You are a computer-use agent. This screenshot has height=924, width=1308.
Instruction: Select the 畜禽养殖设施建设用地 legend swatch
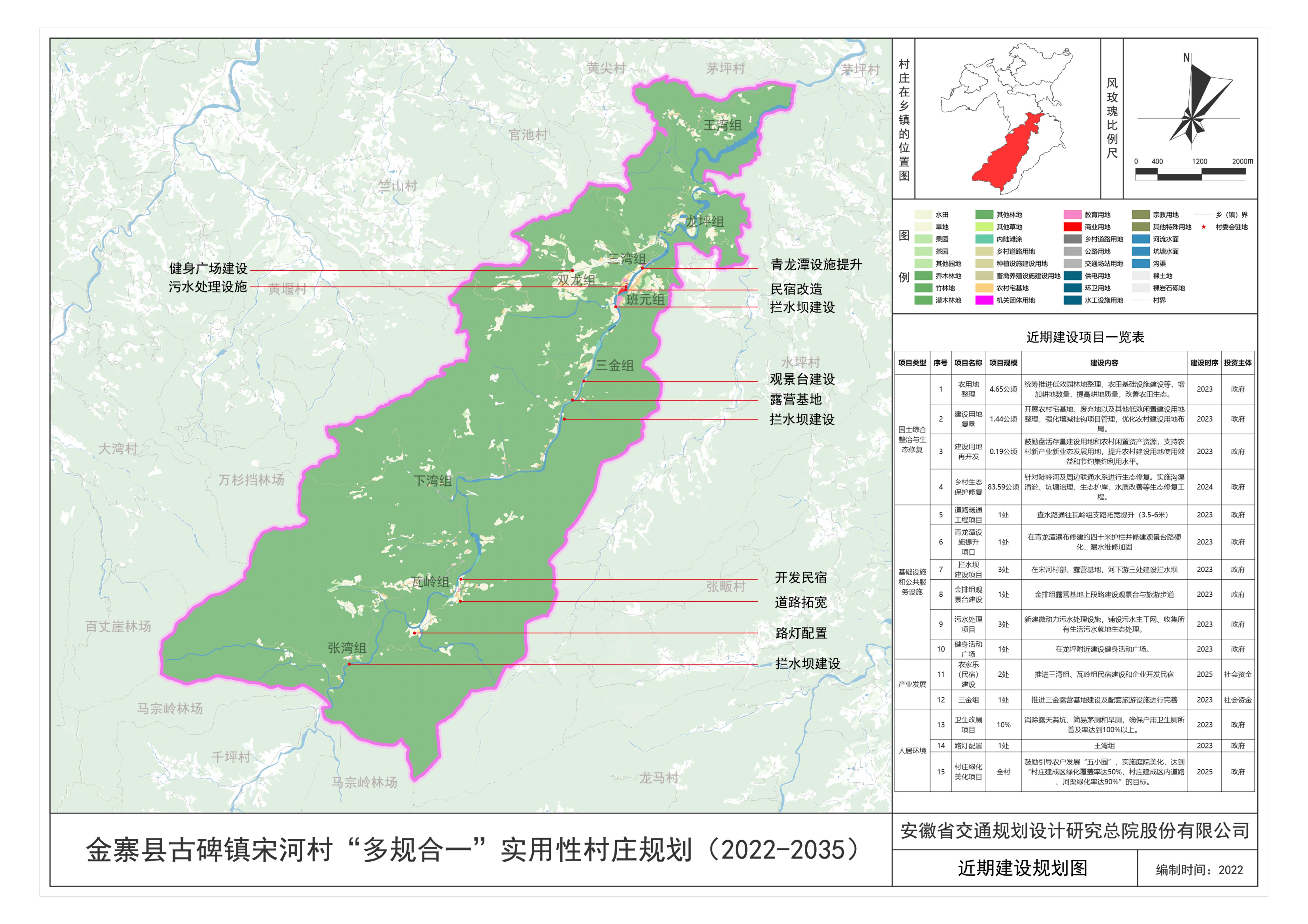pos(984,276)
